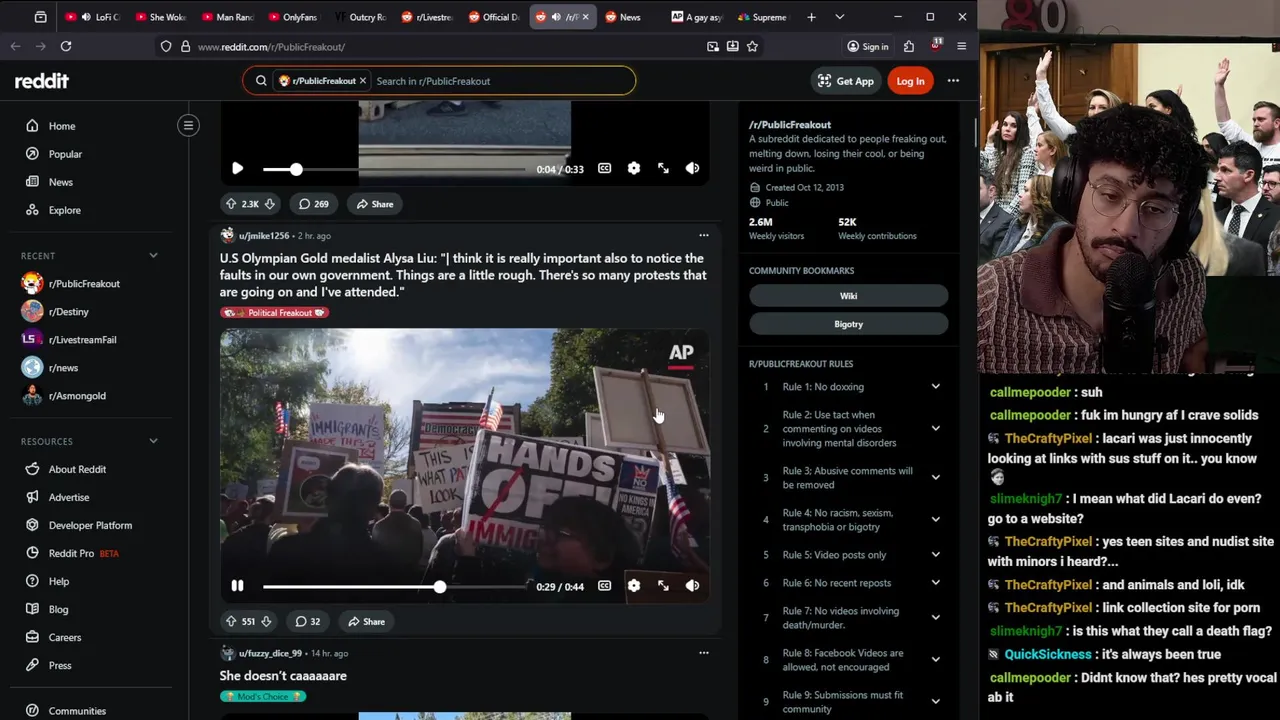Collapse the Recent section
This screenshot has width=1280, height=720.
pos(153,256)
